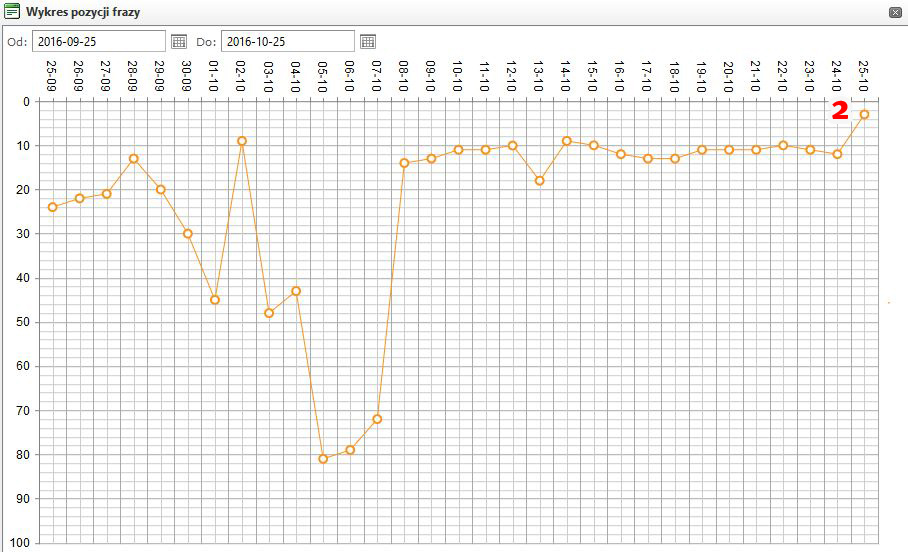Screen dimensions: 908x552
Task: Select the chart data point for 14-10
Action: coord(567,141)
